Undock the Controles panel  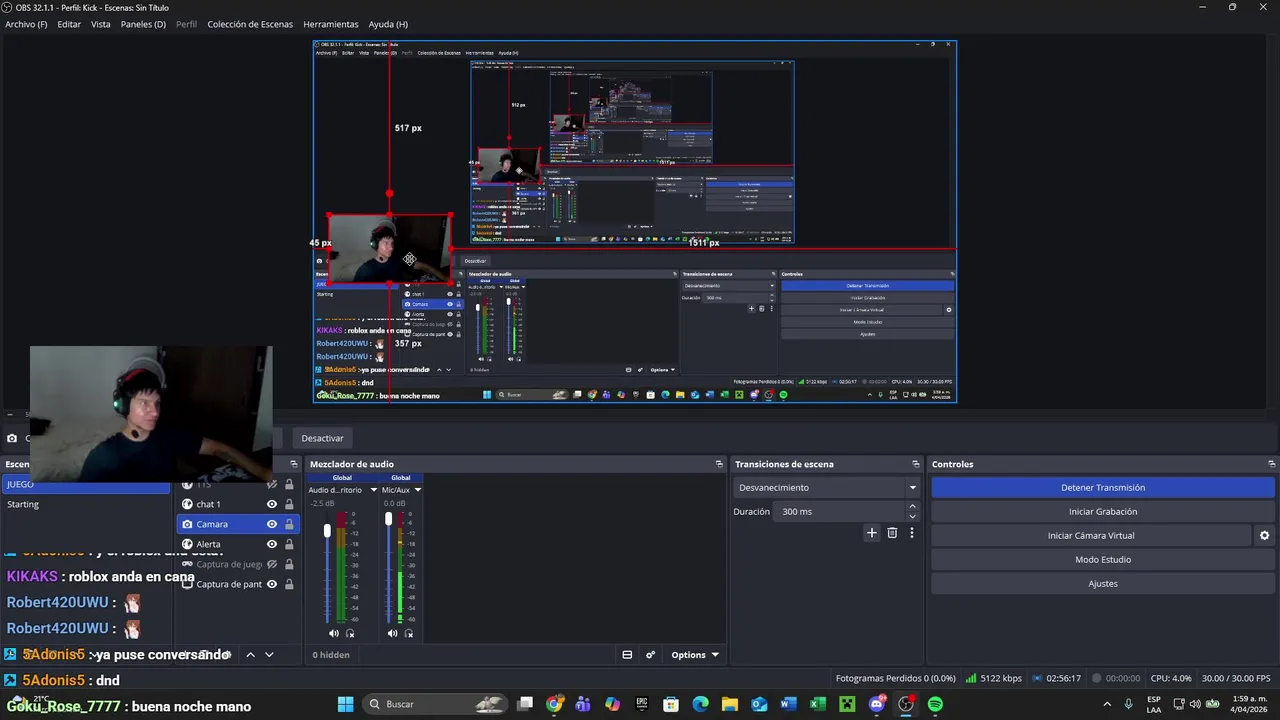click(1272, 464)
